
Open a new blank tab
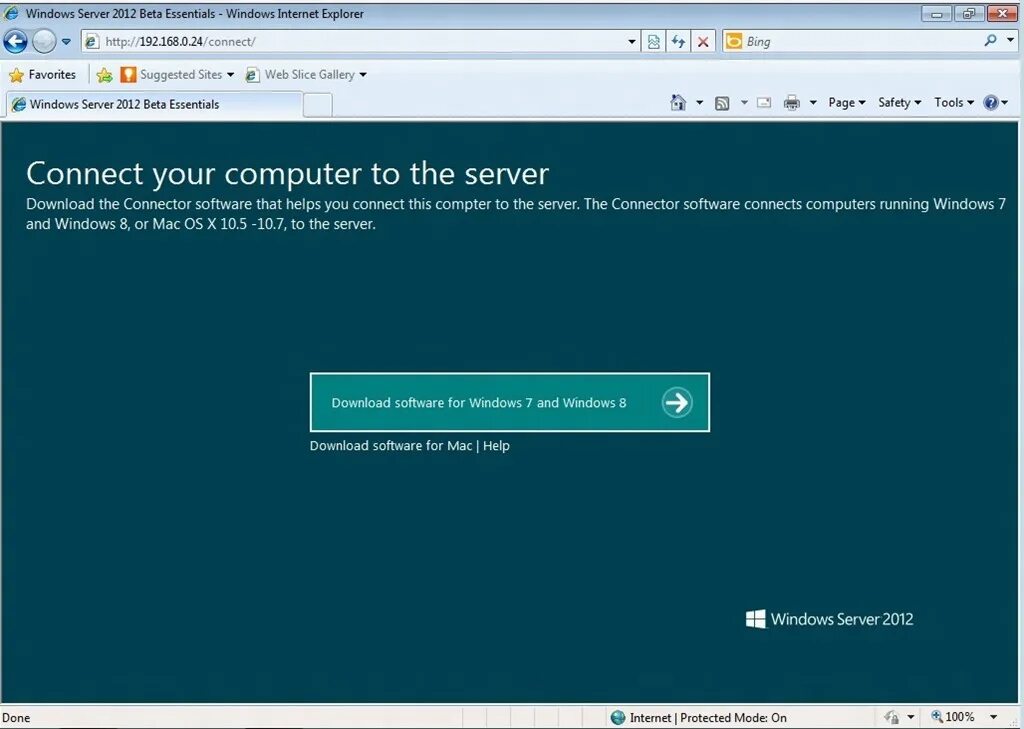[317, 105]
